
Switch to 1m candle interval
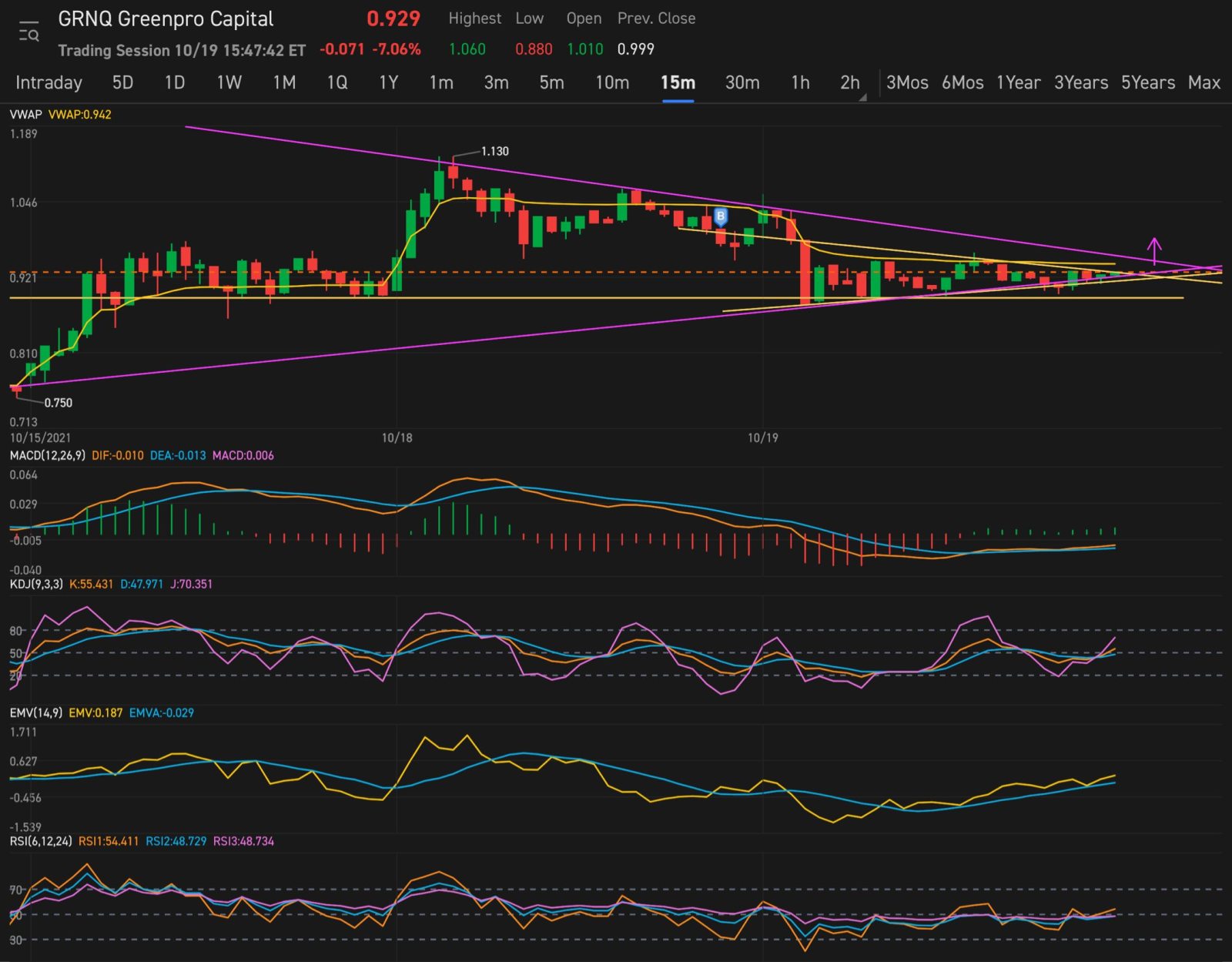click(x=441, y=82)
